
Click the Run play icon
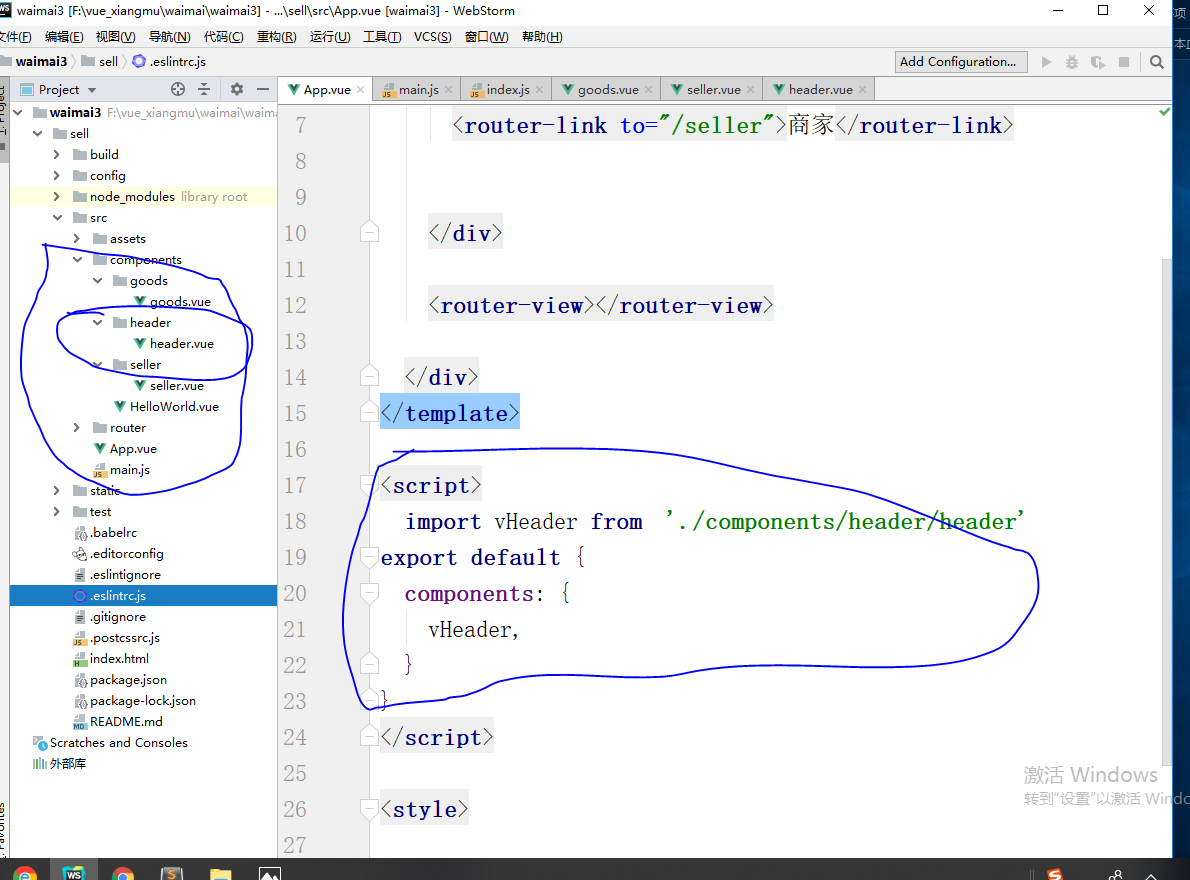[x=1047, y=61]
